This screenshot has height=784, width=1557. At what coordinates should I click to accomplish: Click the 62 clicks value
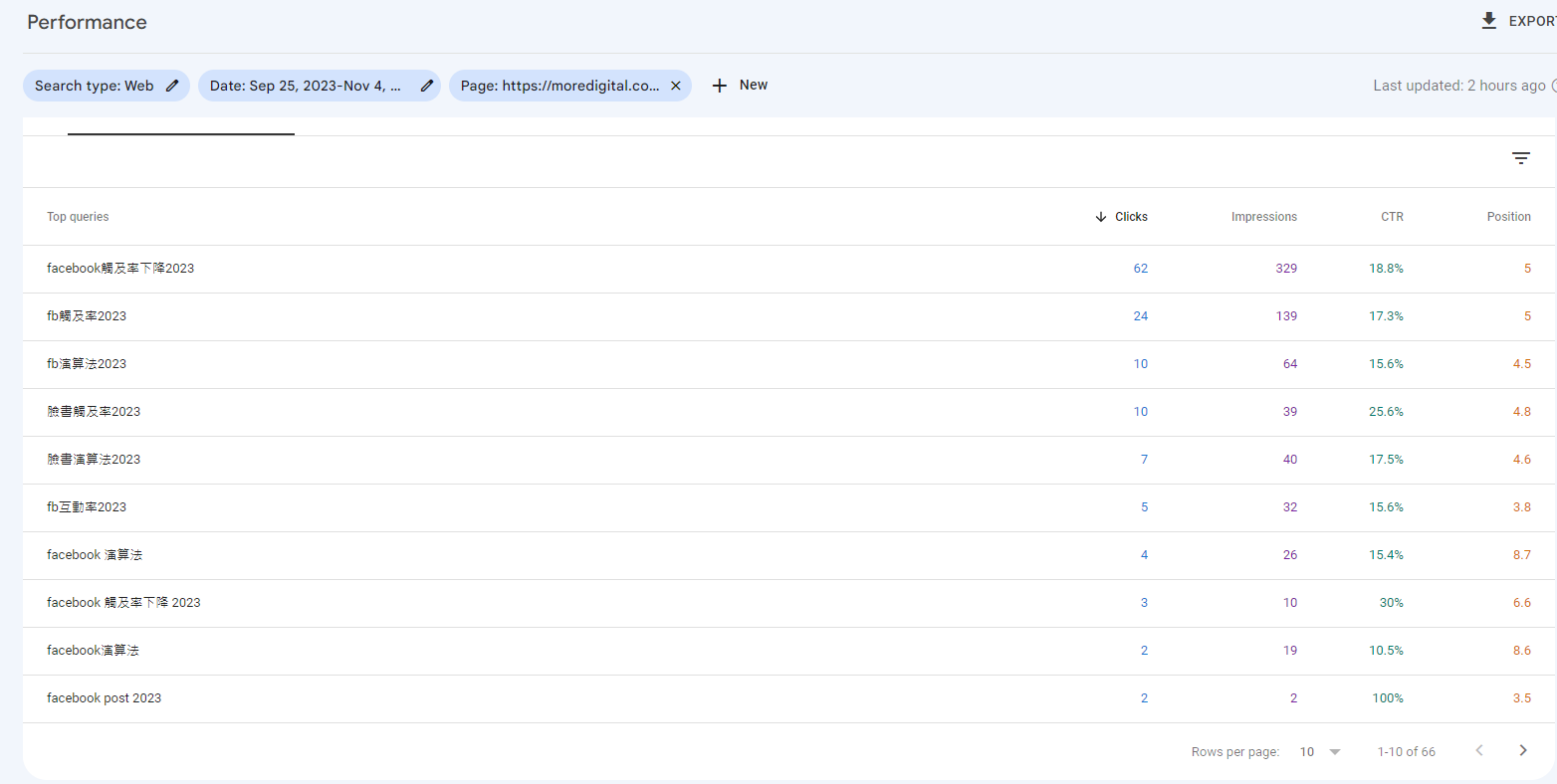point(1141,269)
